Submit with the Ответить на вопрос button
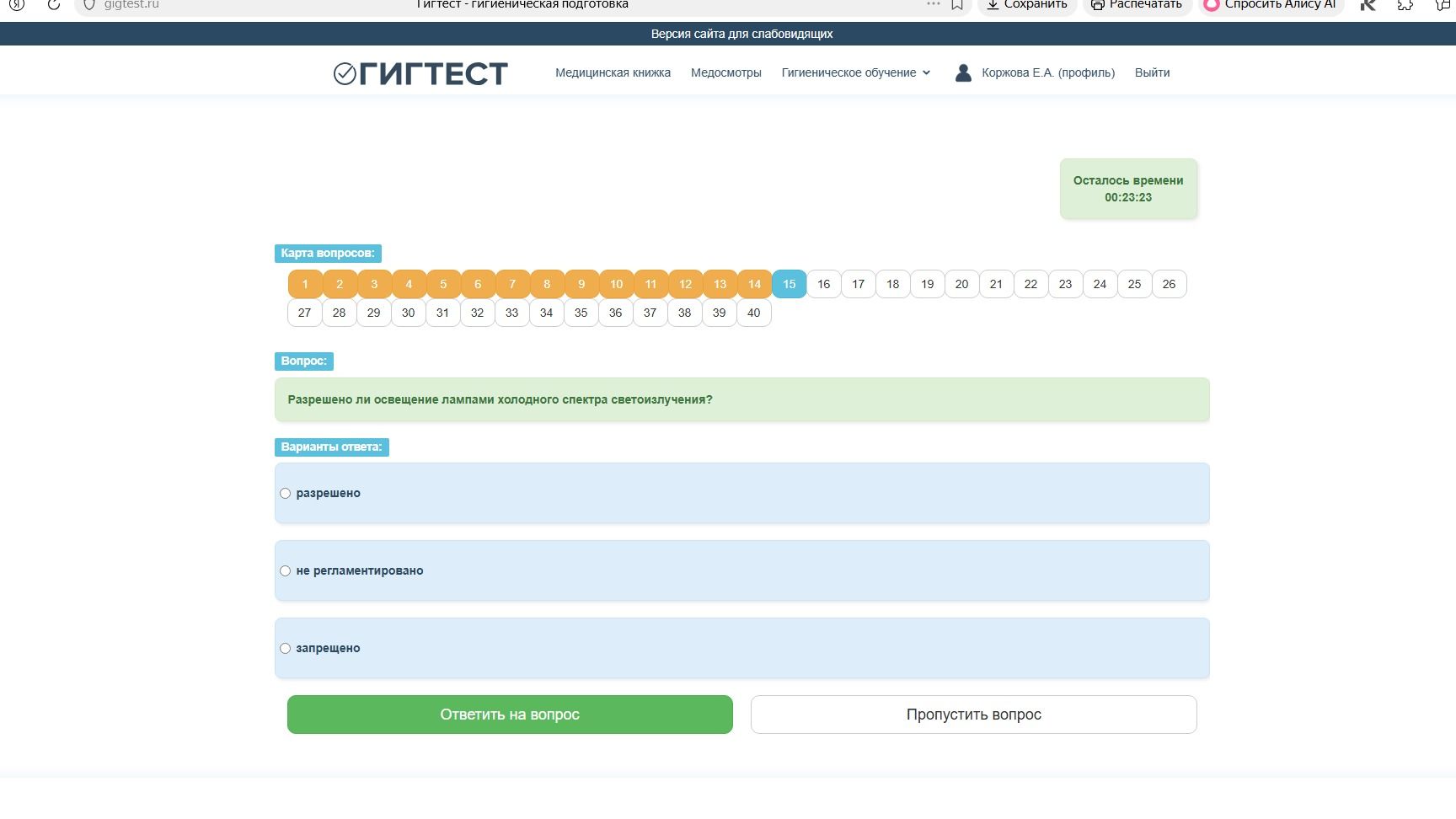Screen dimensions: 1456x819 pos(510,715)
